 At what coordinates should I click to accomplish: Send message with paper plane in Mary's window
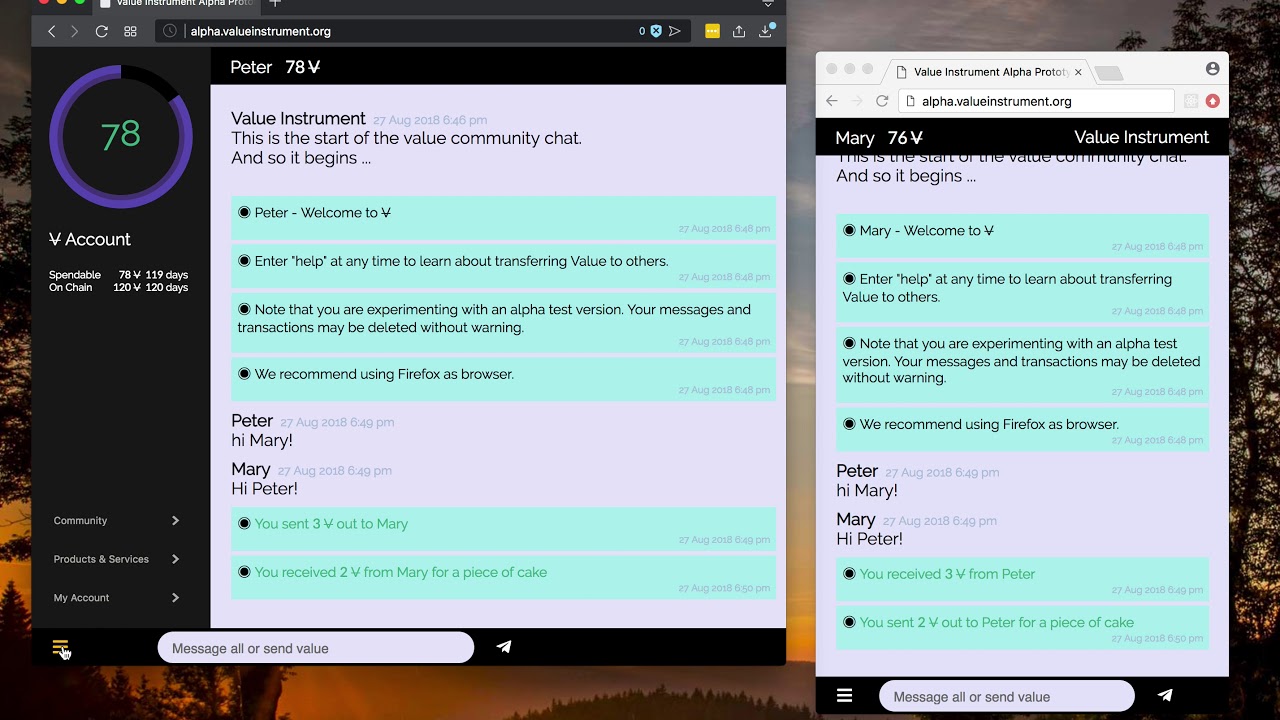coord(1165,695)
